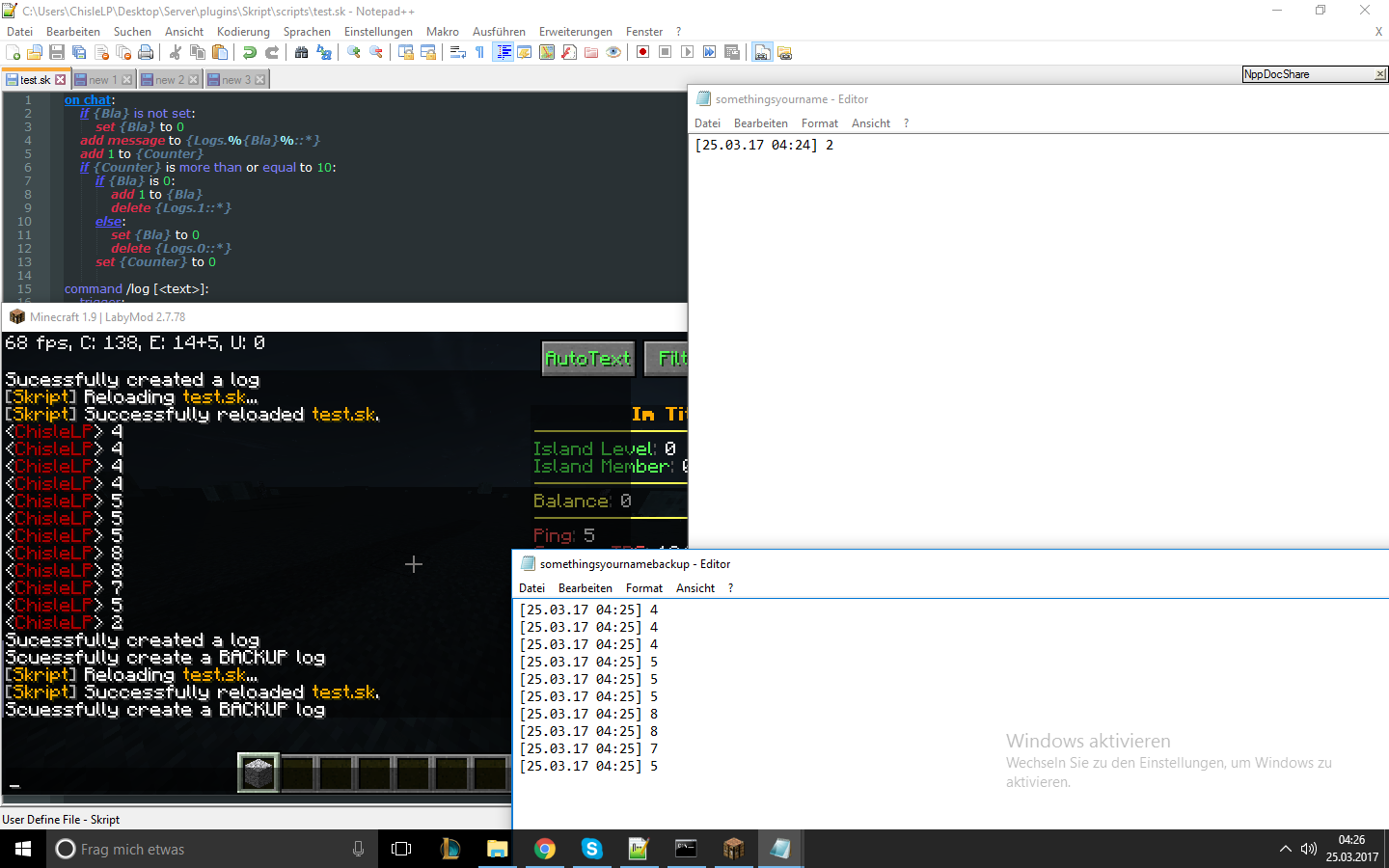Redo the last undone edit

tap(272, 52)
